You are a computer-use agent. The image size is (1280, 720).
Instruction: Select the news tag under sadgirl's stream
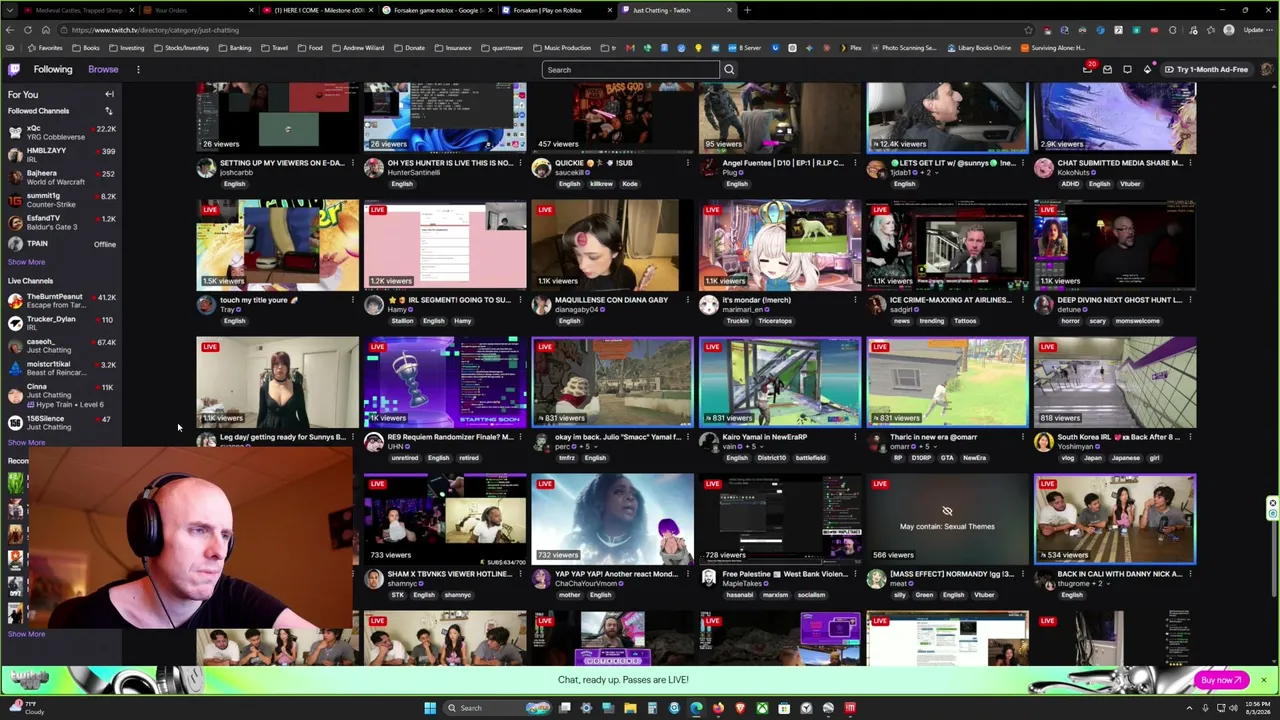coord(901,321)
